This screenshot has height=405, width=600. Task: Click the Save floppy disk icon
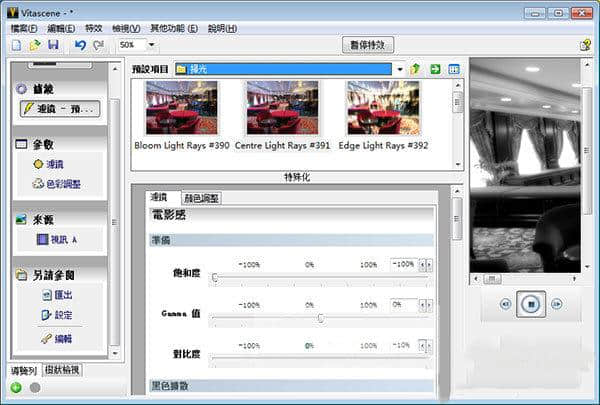(52, 46)
